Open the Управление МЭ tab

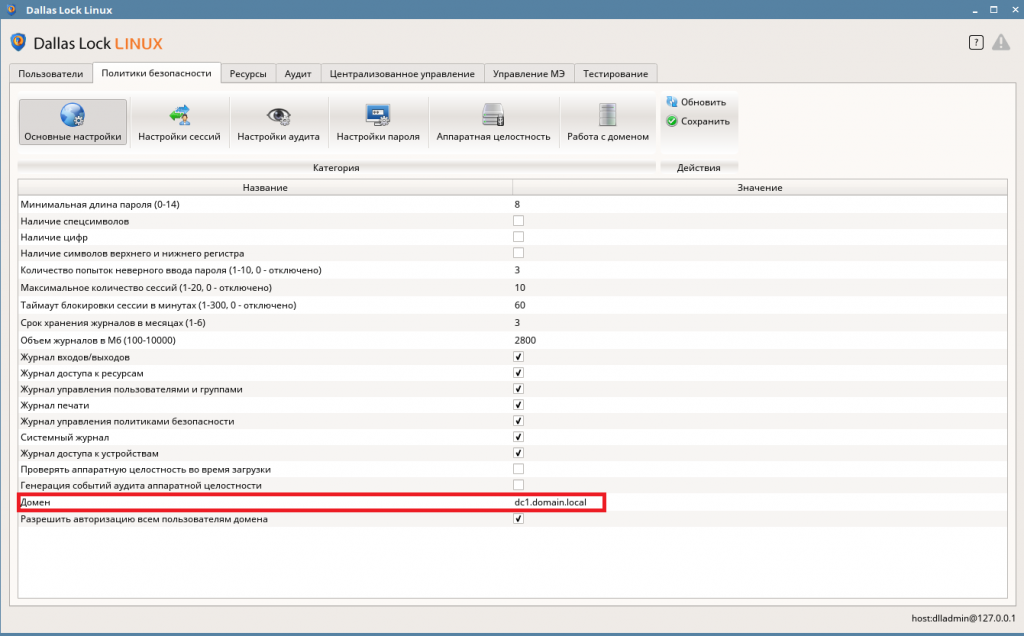529,74
